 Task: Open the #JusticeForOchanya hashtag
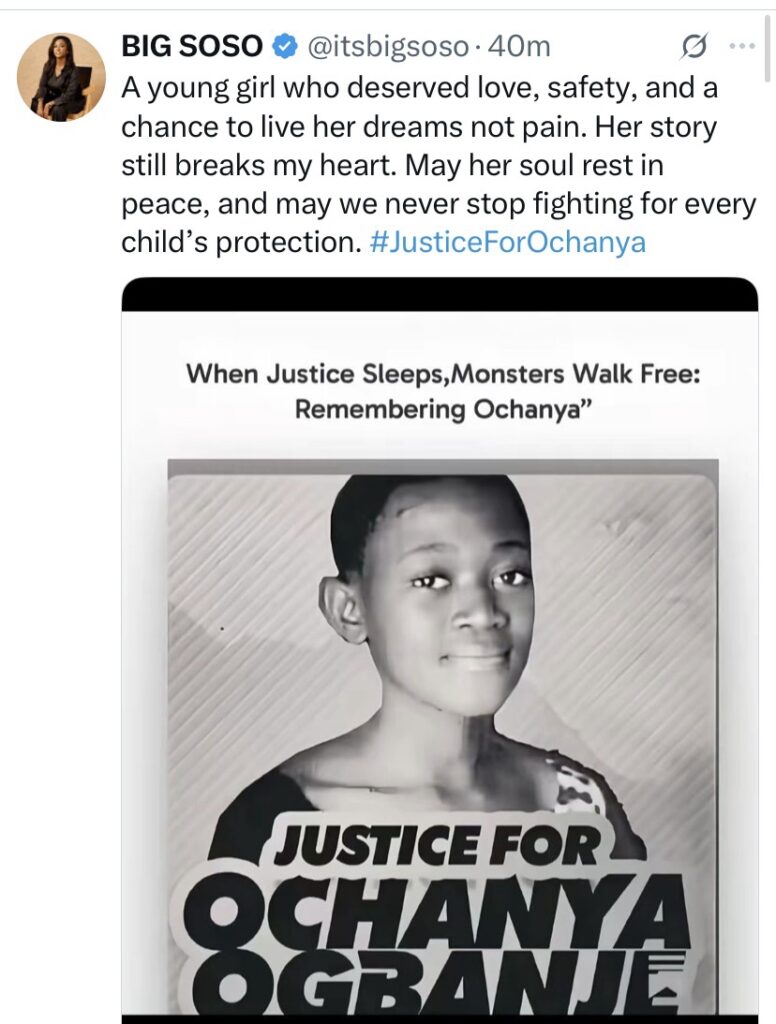[x=507, y=243]
